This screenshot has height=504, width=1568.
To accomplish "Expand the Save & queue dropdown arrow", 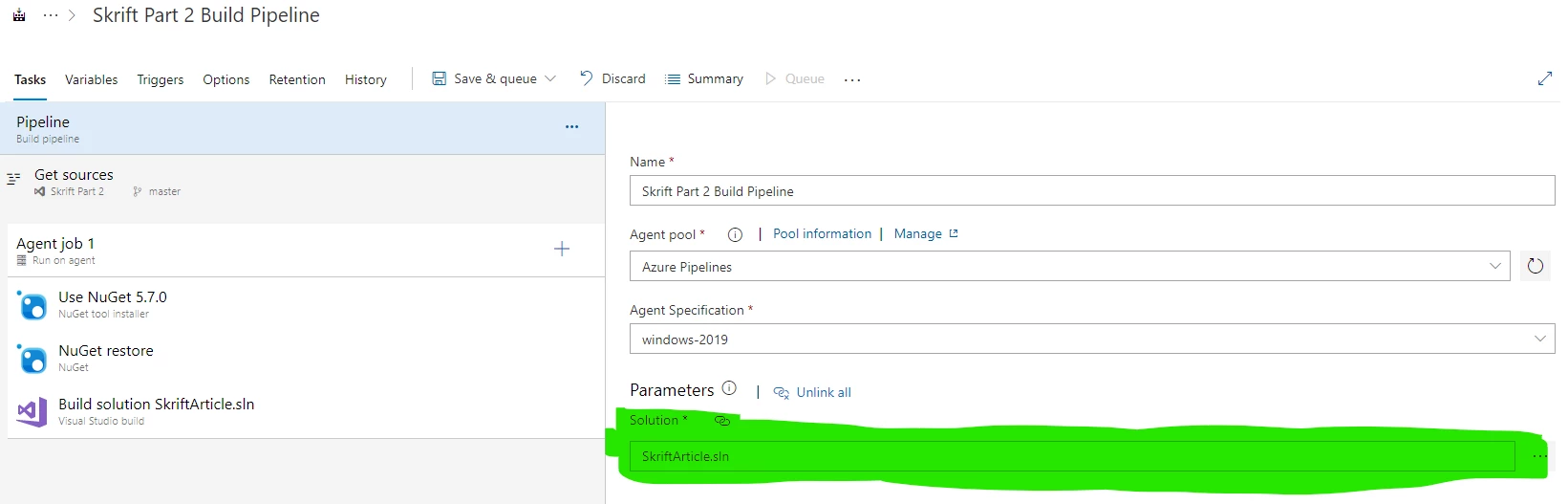I will click(x=550, y=78).
